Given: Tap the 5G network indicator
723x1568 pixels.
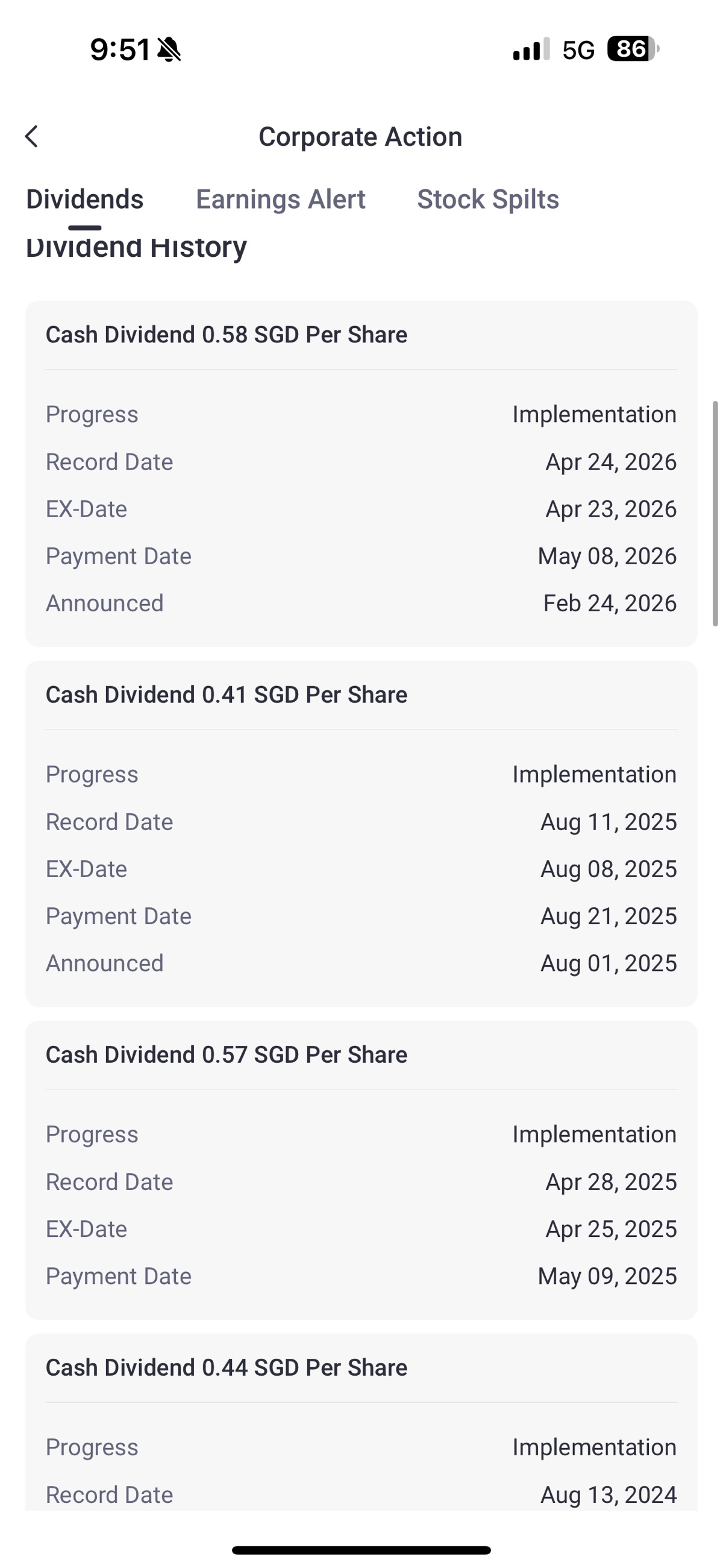Looking at the screenshot, I should click(x=578, y=50).
